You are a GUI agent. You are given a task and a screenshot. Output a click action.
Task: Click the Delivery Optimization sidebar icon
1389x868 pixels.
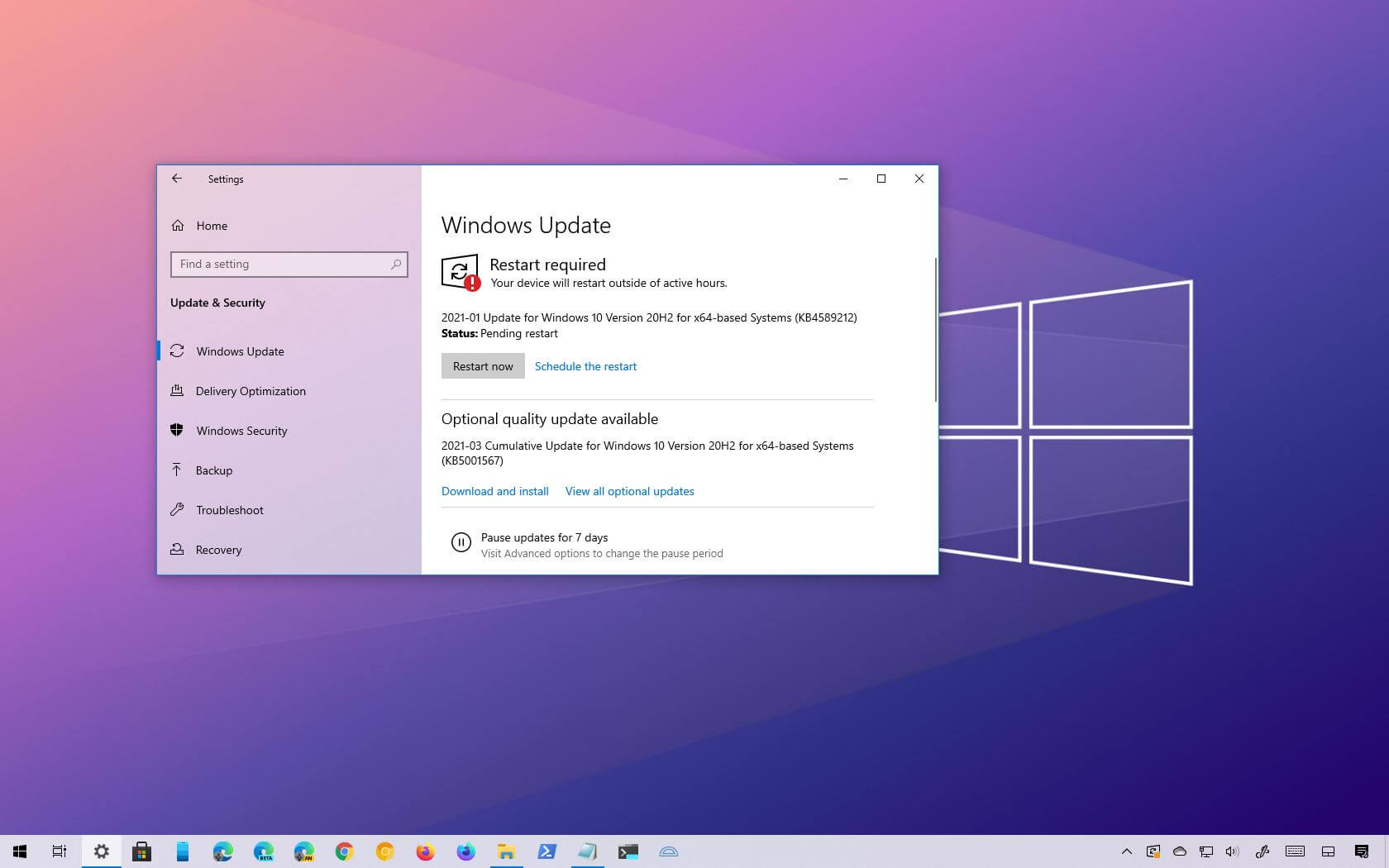[x=177, y=390]
